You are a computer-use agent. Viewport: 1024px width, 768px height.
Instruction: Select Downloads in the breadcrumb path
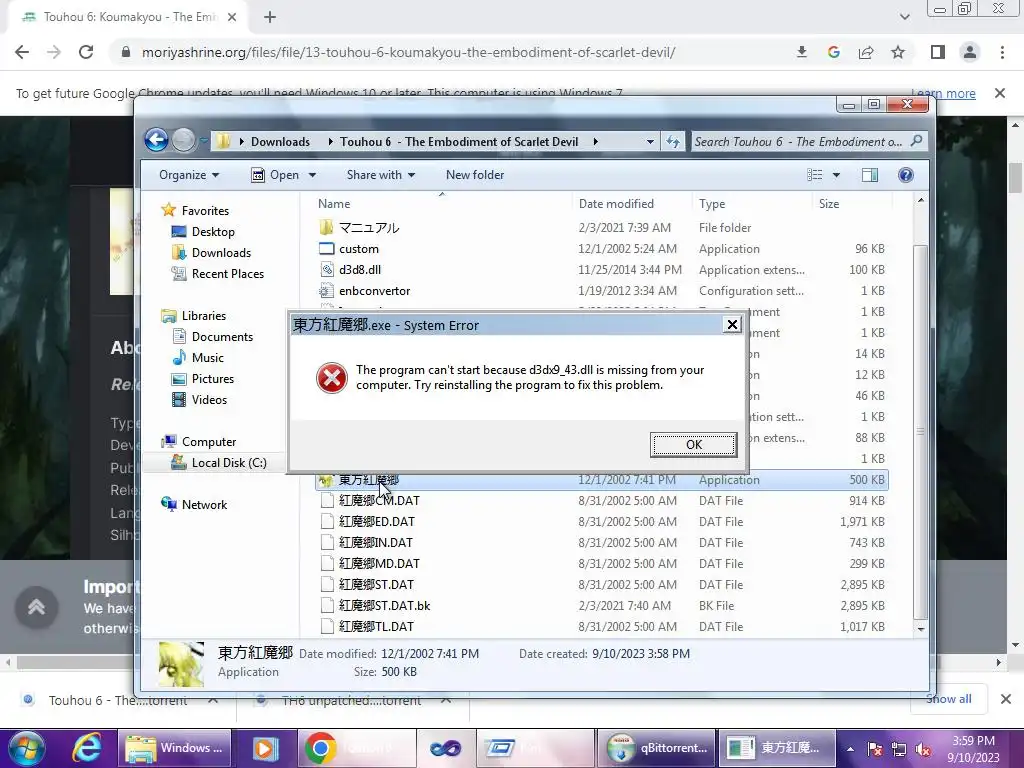coord(280,142)
